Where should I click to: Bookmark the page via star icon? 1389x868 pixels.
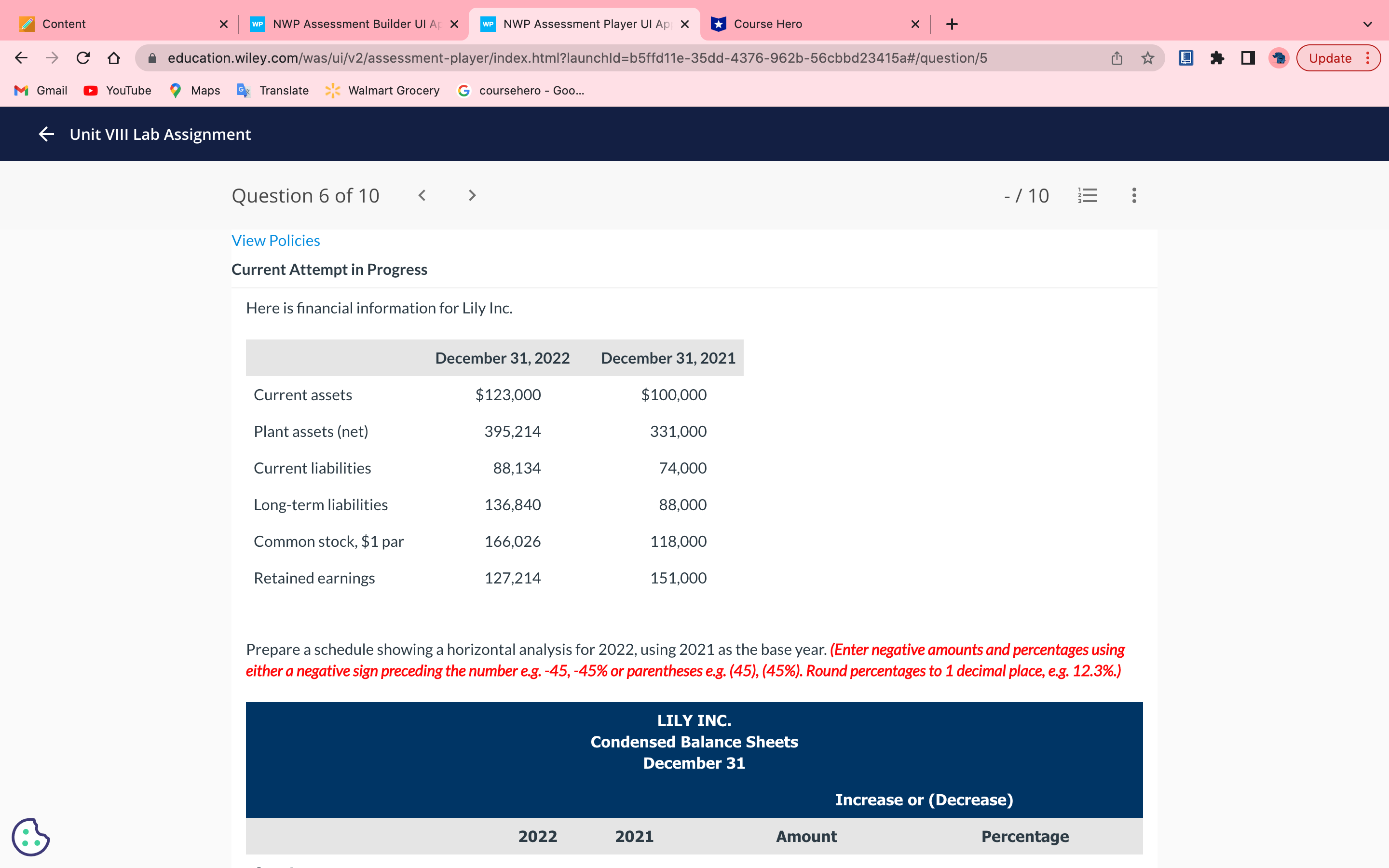click(x=1146, y=57)
